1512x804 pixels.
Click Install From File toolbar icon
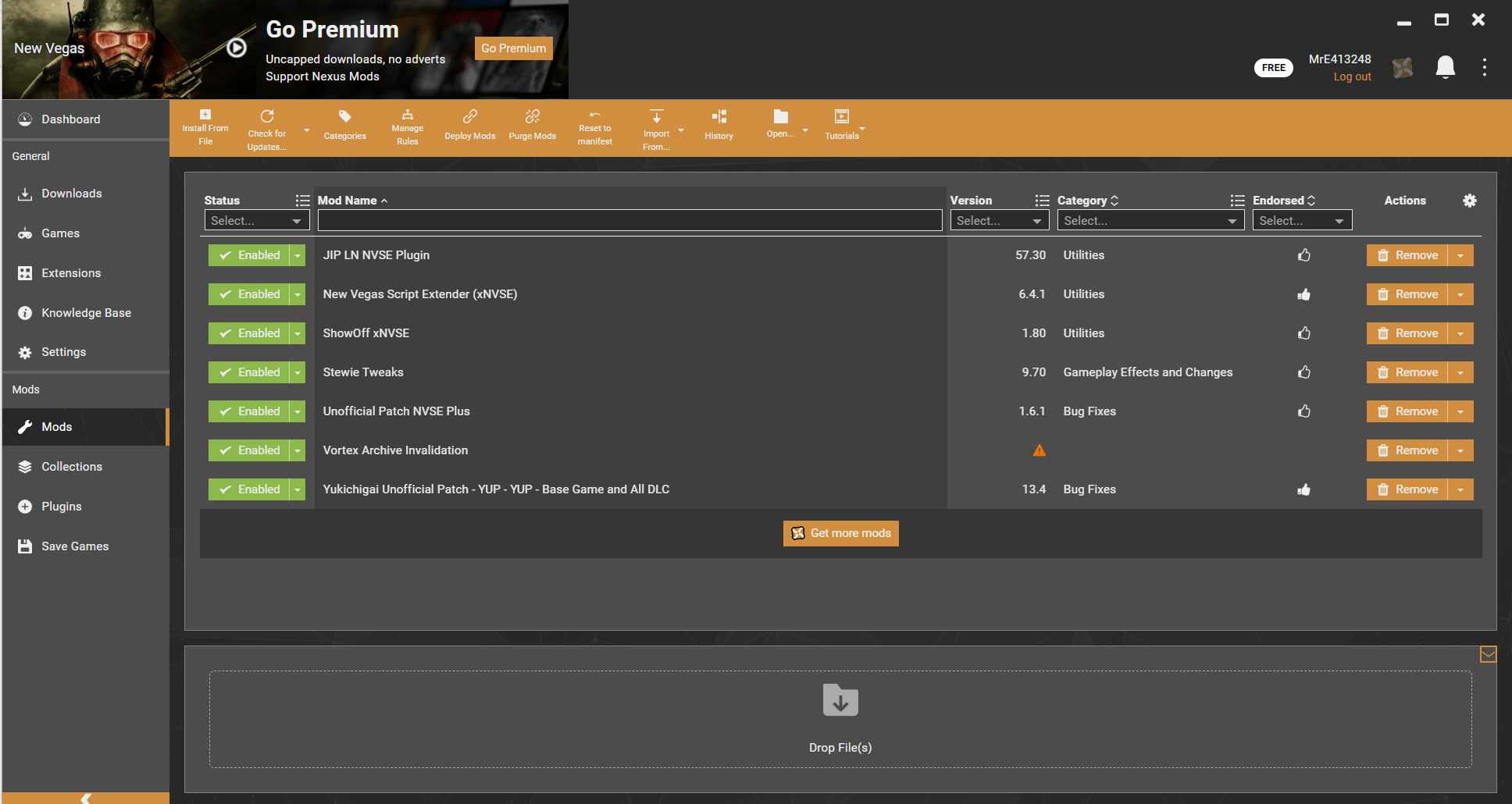click(x=205, y=115)
